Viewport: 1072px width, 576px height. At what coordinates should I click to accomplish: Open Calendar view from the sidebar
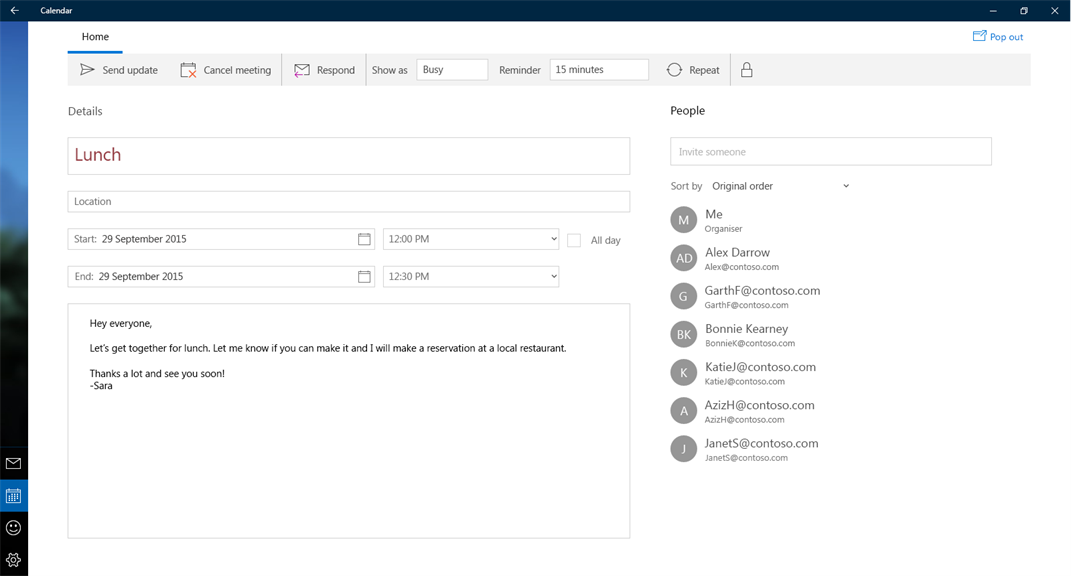(14, 495)
